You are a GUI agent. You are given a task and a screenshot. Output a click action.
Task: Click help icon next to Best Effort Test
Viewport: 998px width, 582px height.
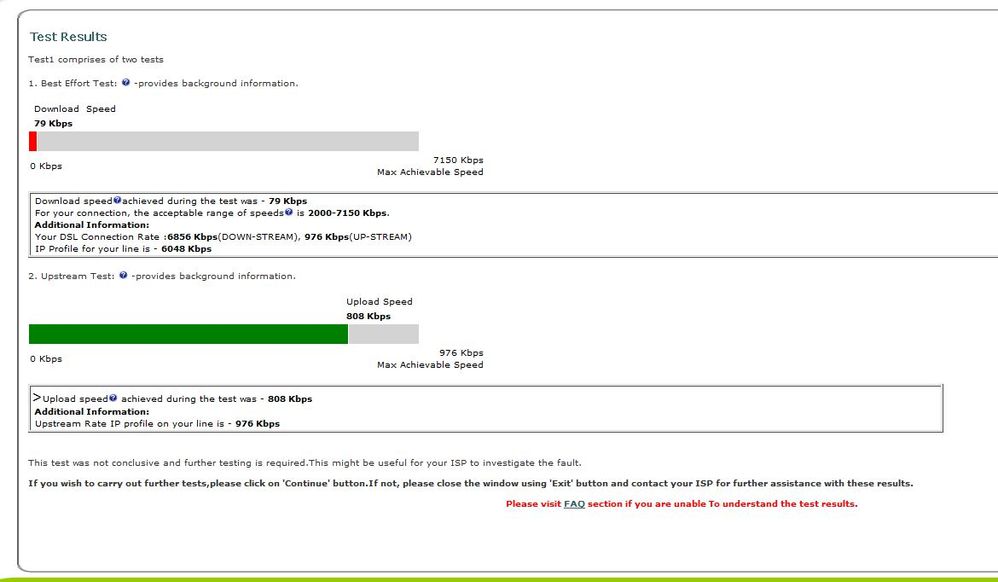(126, 82)
